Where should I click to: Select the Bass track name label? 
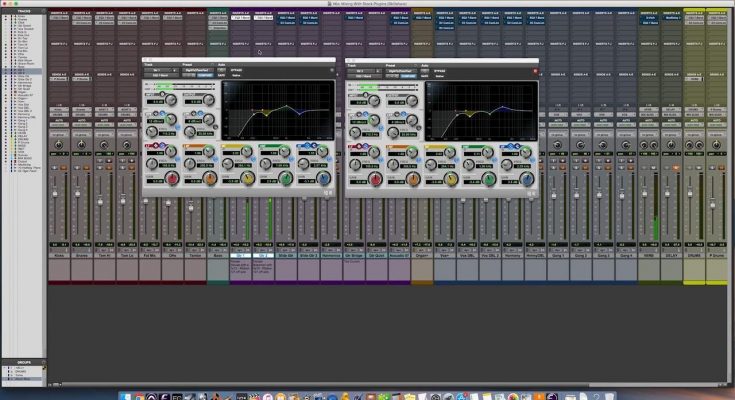pos(218,255)
